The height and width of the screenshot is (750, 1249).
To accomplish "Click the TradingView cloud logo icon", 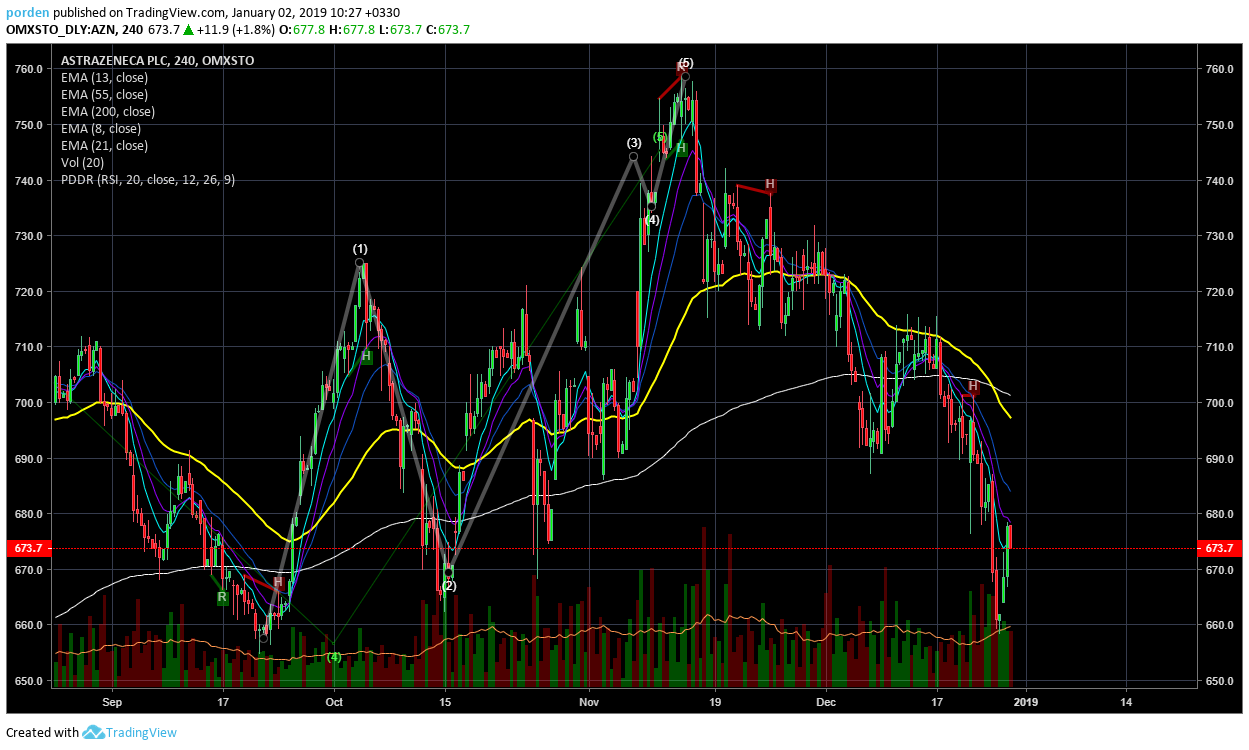I will point(95,732).
